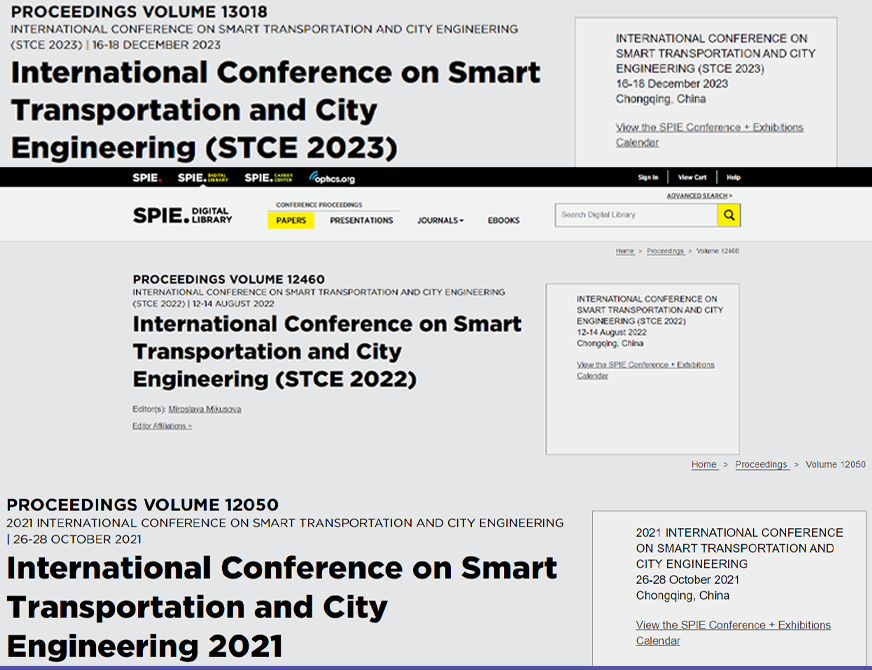Click Home breadcrumb beside Volume 12050

[x=704, y=464]
